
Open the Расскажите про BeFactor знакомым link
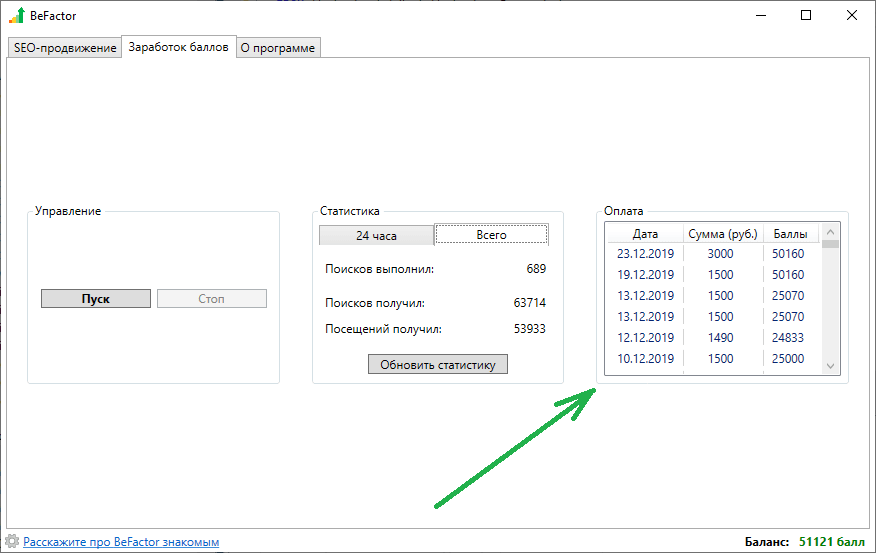(x=121, y=541)
